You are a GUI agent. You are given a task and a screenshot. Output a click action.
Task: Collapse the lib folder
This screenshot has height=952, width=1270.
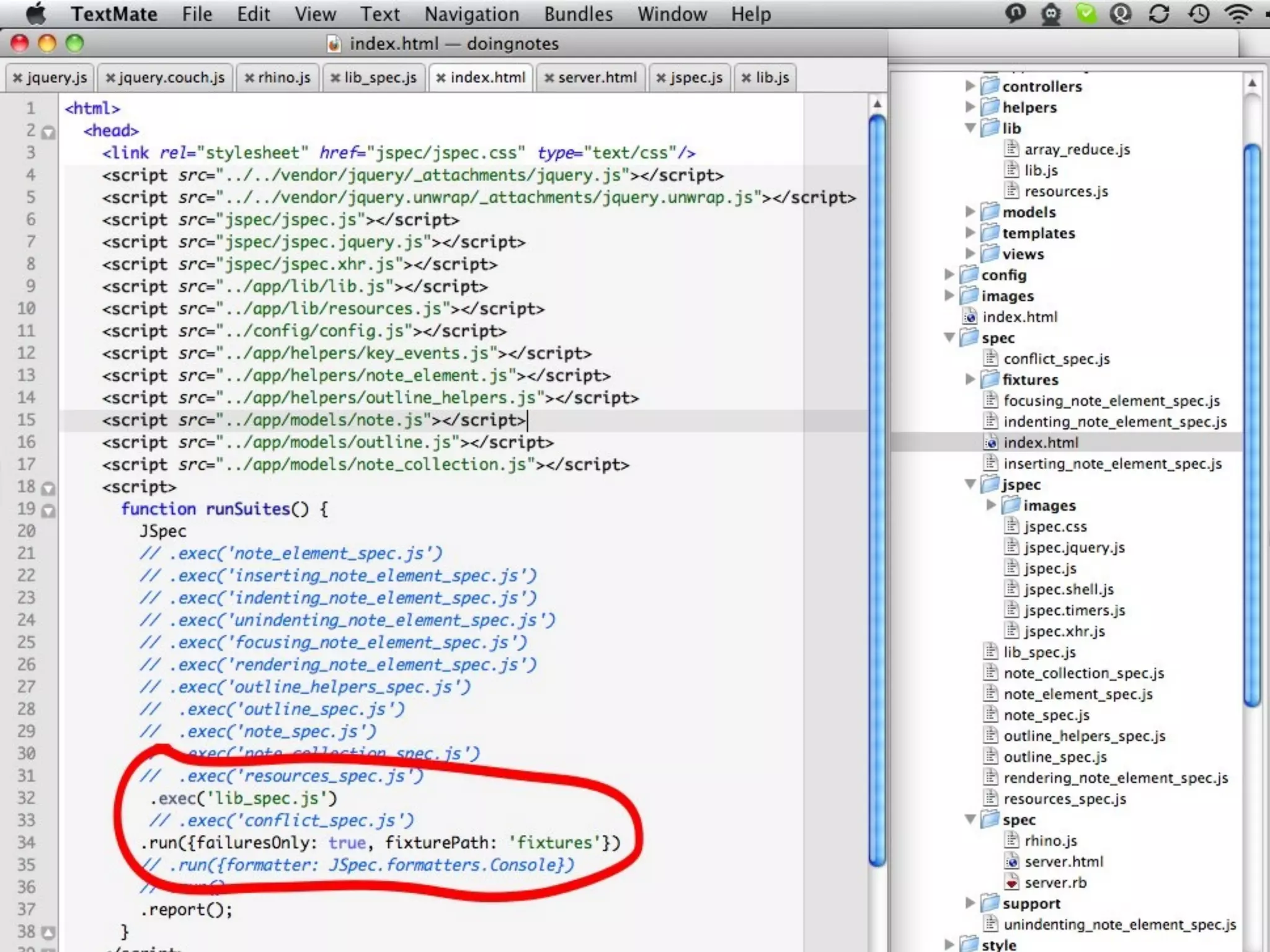pos(970,128)
